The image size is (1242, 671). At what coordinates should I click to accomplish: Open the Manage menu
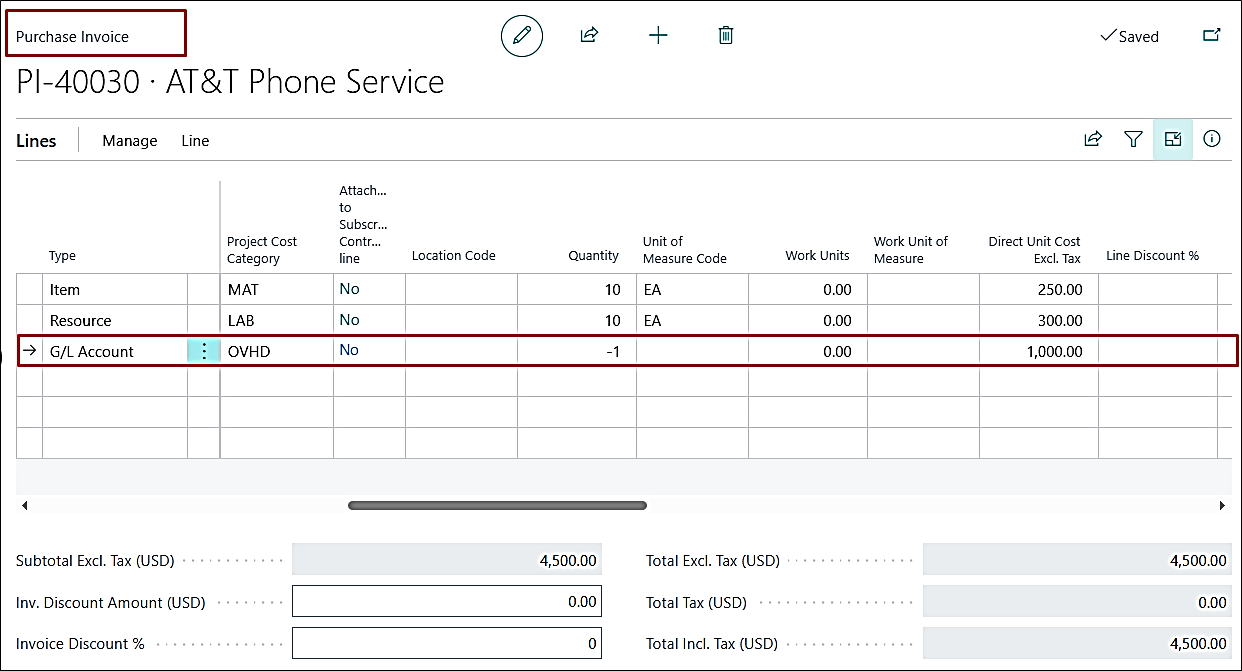point(130,141)
